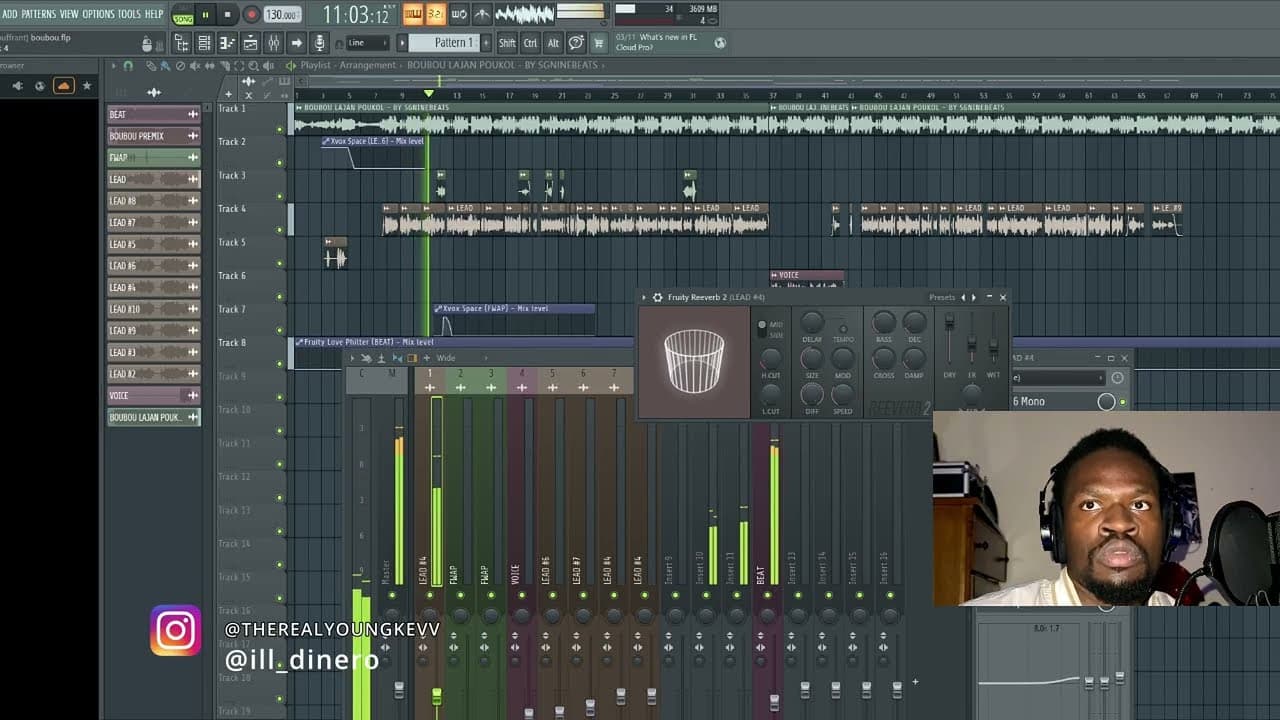Click the Reeverb DELAY knob
Viewport: 1280px width, 720px height.
point(812,322)
